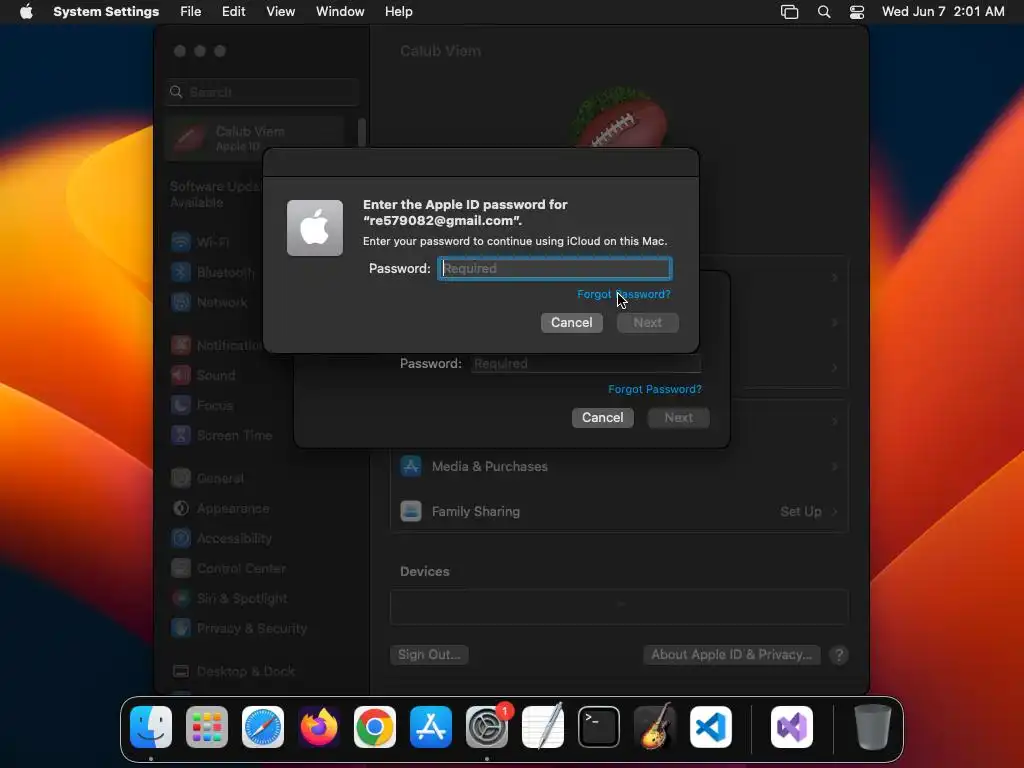Open the Help menu
This screenshot has height=768, width=1024.
[398, 12]
